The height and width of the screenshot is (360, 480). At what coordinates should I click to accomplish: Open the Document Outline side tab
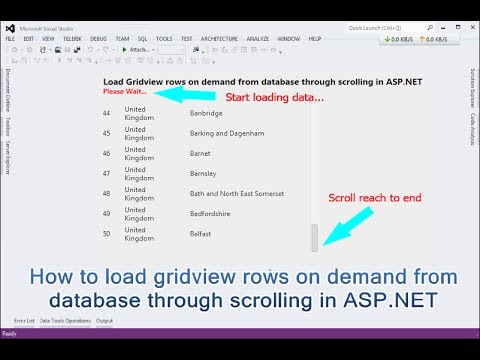(8, 90)
